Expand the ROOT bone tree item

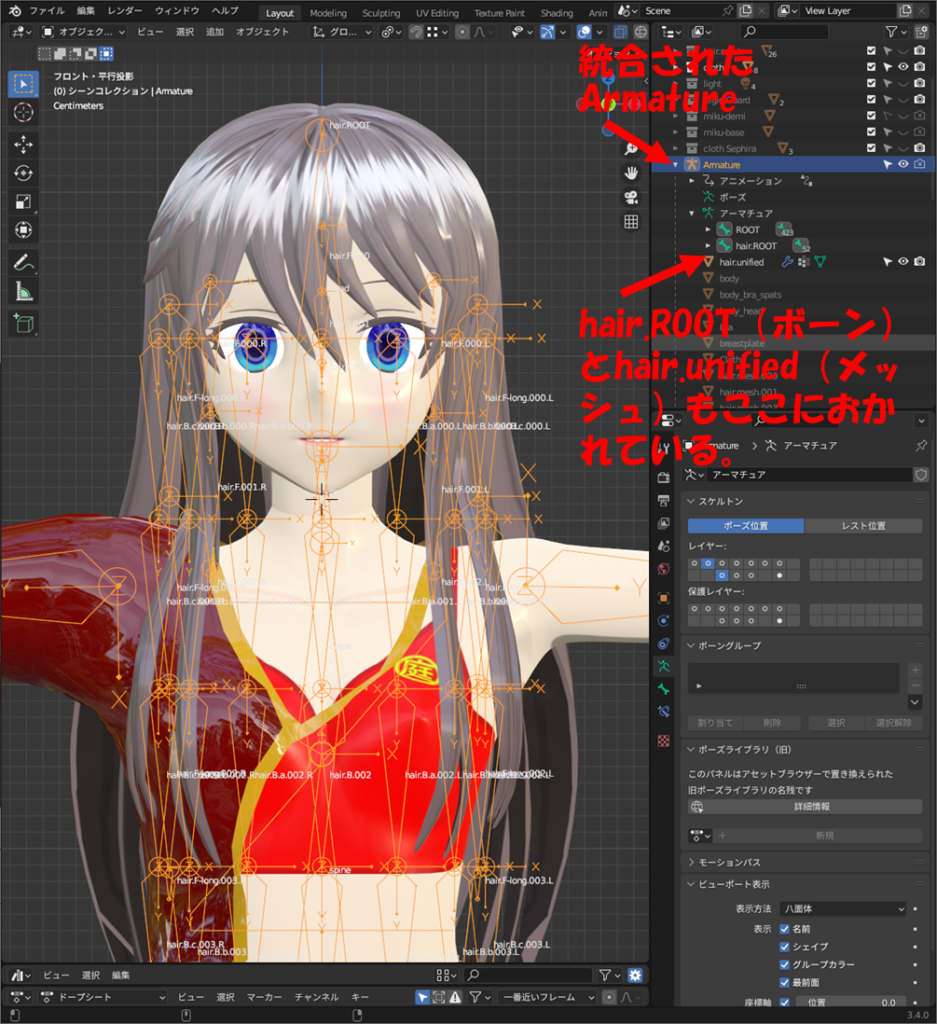click(708, 229)
